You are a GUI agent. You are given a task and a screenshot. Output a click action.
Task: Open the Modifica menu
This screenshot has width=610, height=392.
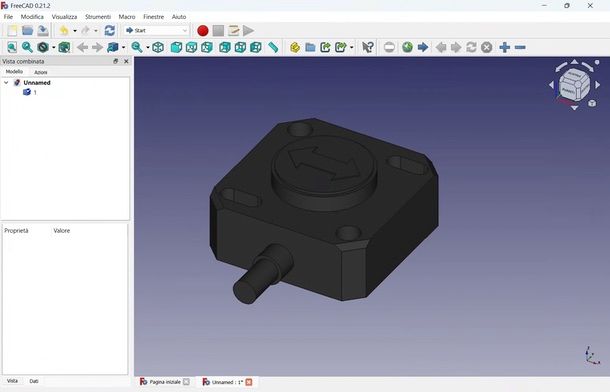click(32, 17)
